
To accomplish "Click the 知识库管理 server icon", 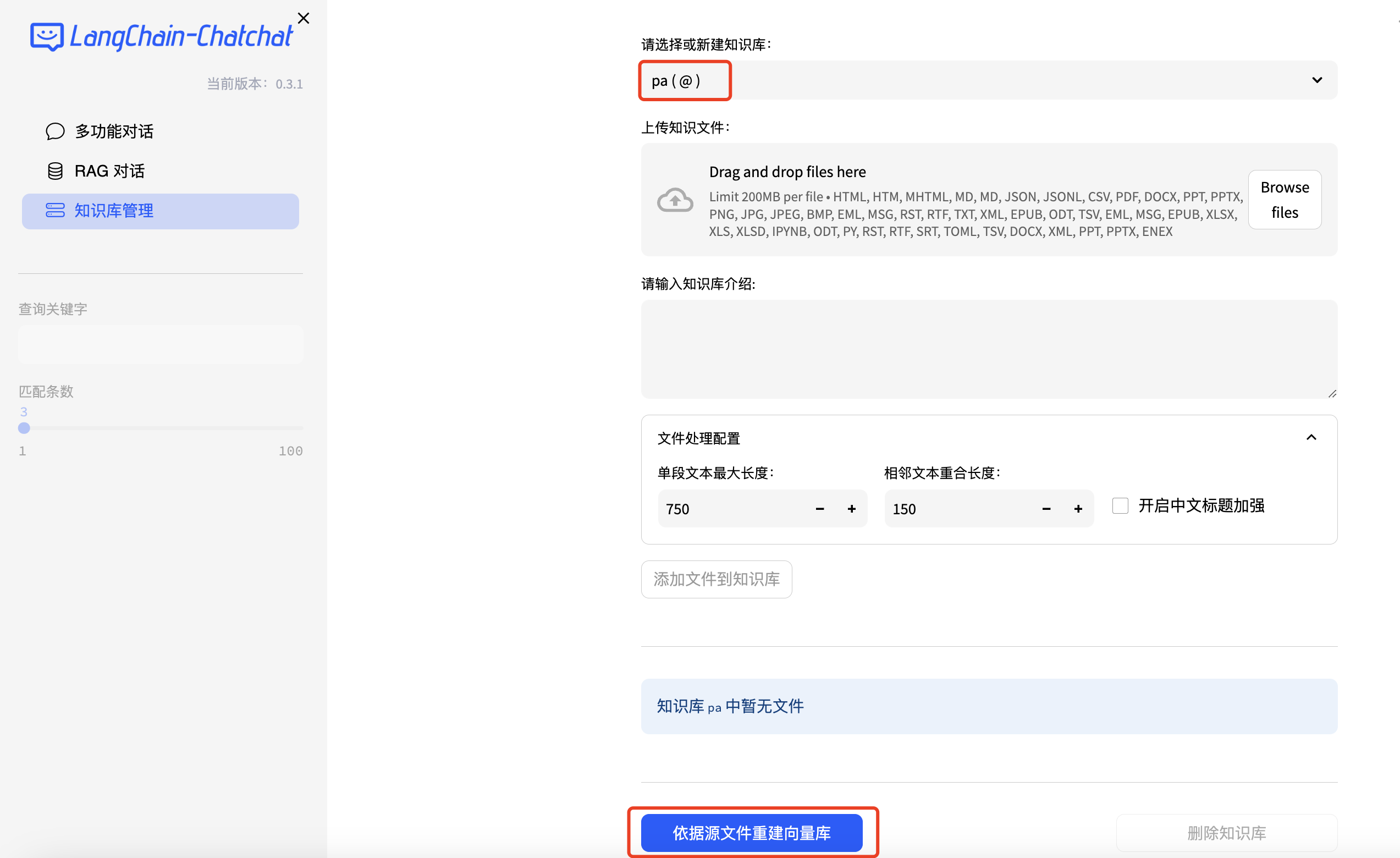I will click(x=55, y=211).
